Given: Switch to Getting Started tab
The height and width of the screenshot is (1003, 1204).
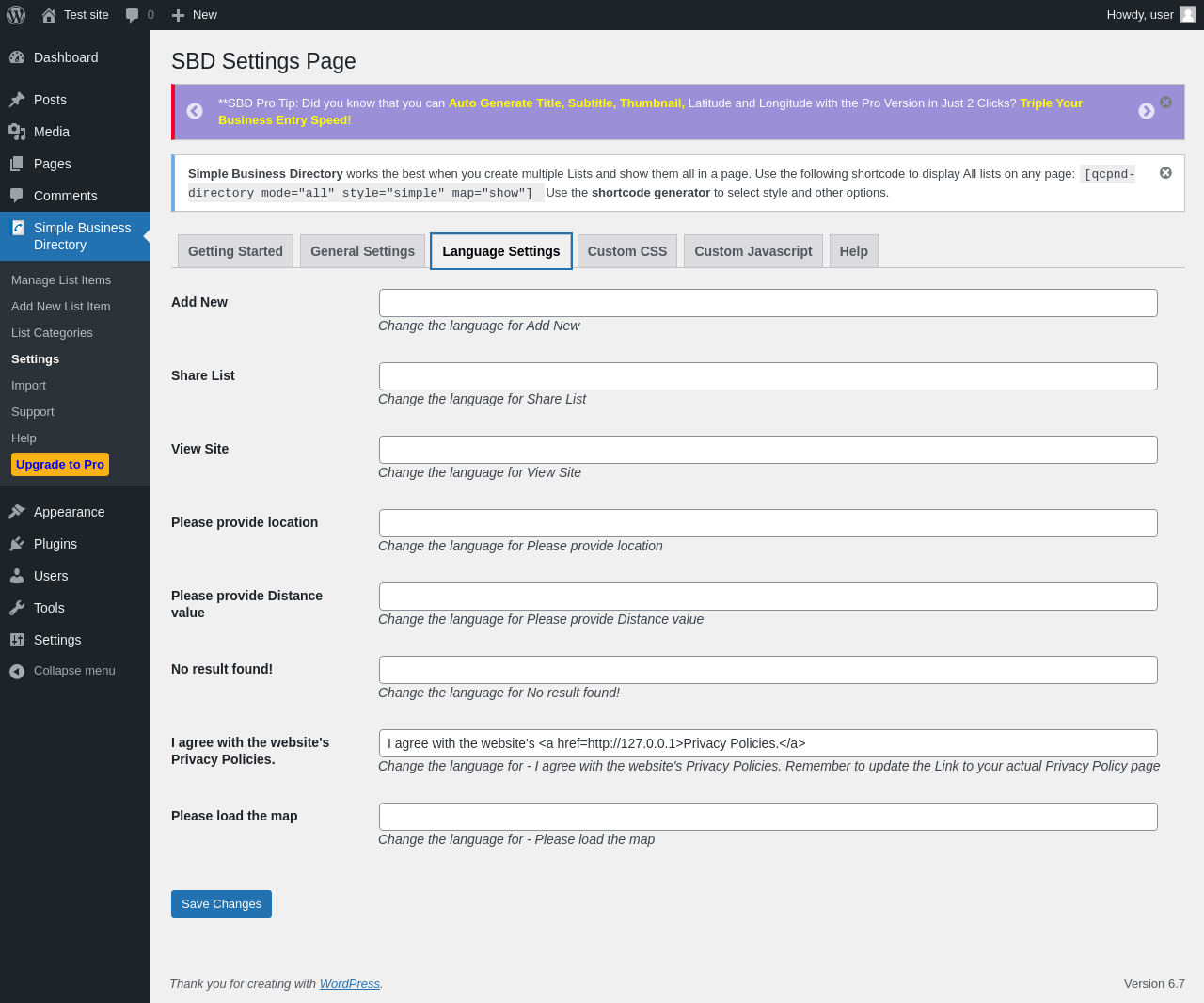Looking at the screenshot, I should 235,251.
